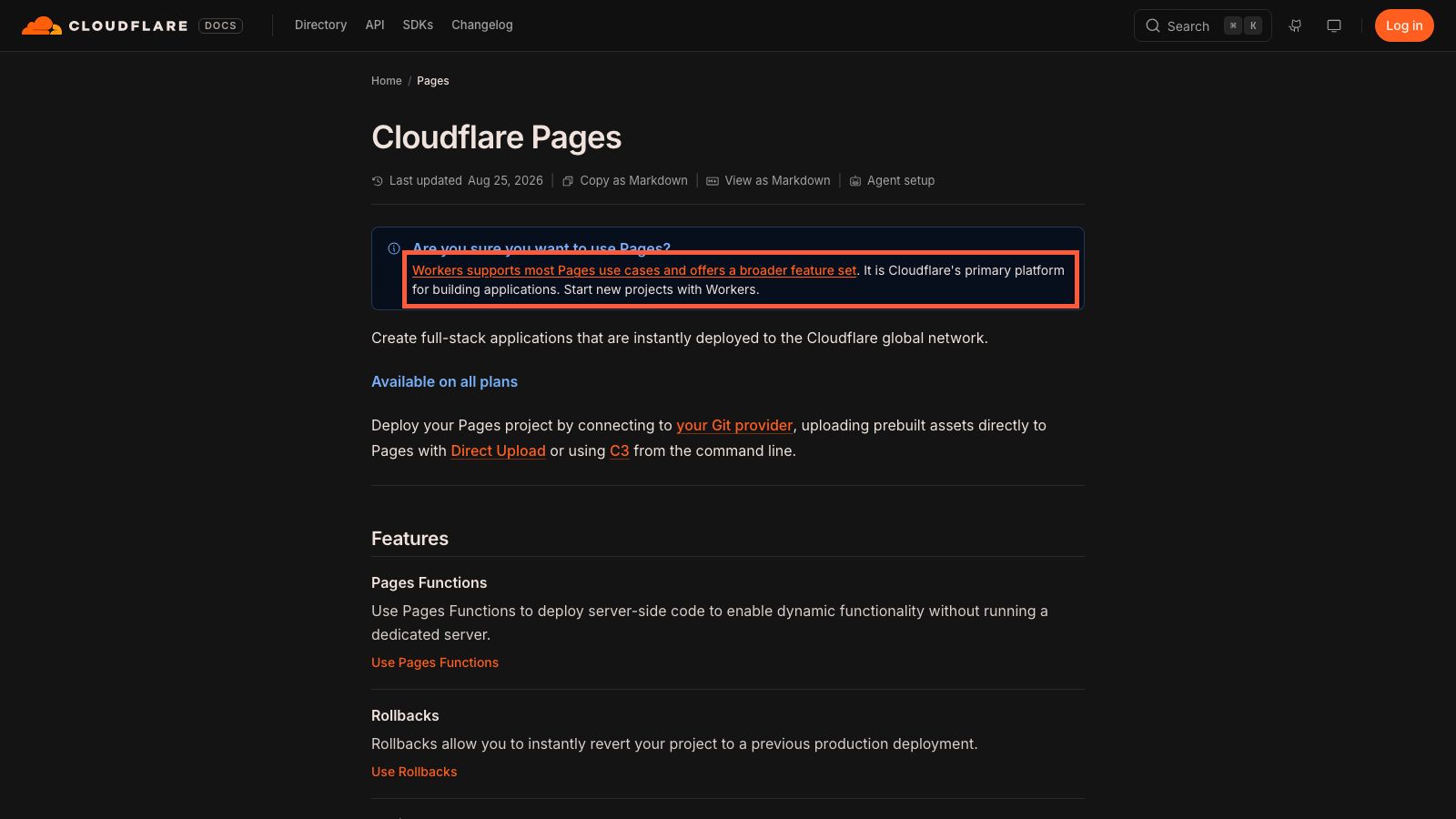Click the ⌘K keyboard shortcut hint
The width and height of the screenshot is (1456, 819).
pyautogui.click(x=1243, y=25)
